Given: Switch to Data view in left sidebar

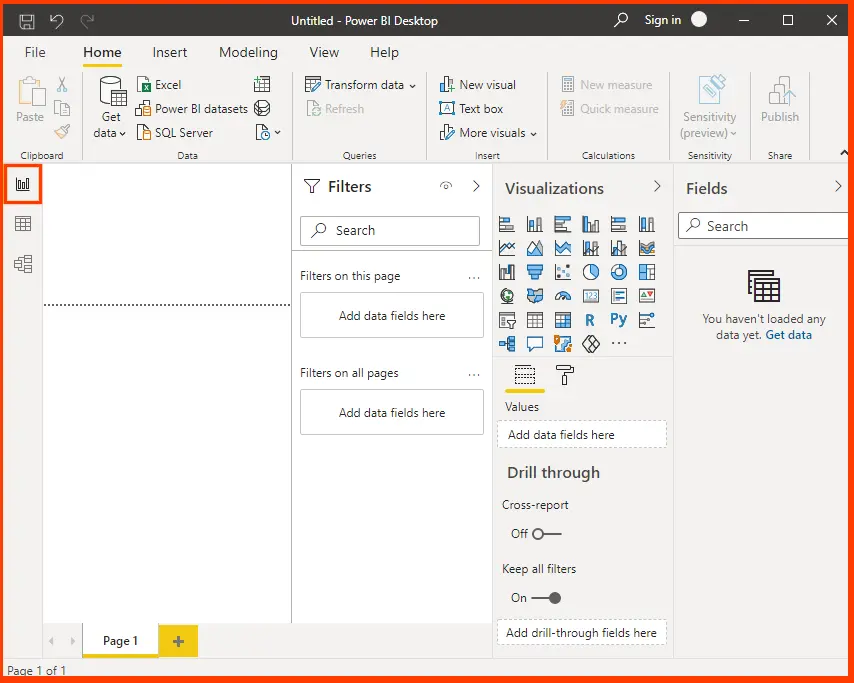Looking at the screenshot, I should click(x=23, y=223).
